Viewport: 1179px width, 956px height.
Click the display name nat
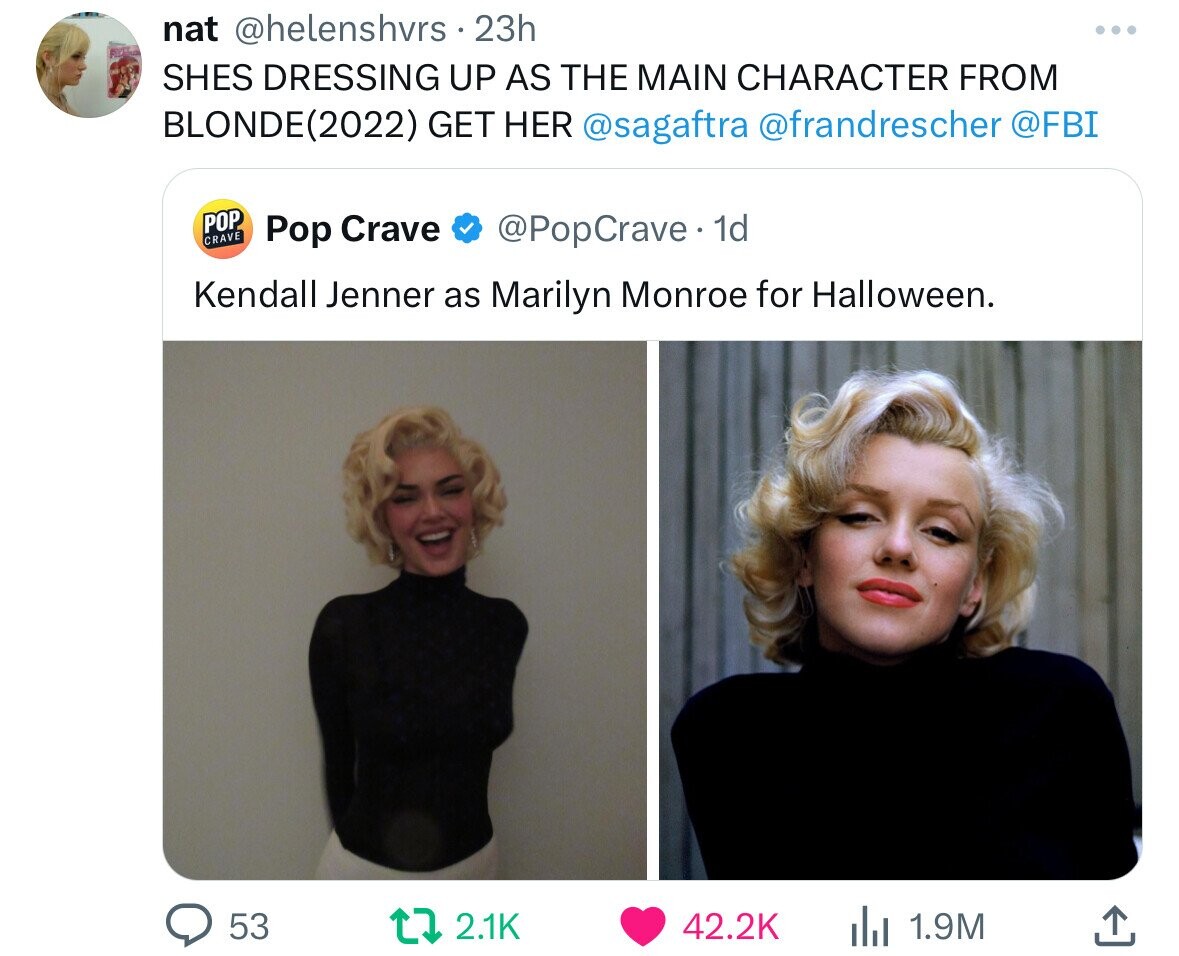point(190,30)
